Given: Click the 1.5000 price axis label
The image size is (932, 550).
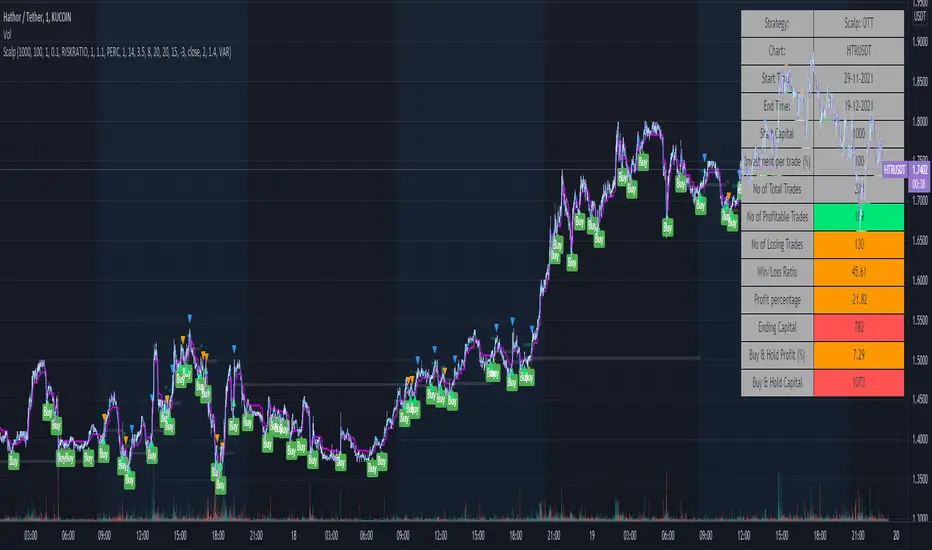Looking at the screenshot, I should click(x=920, y=360).
